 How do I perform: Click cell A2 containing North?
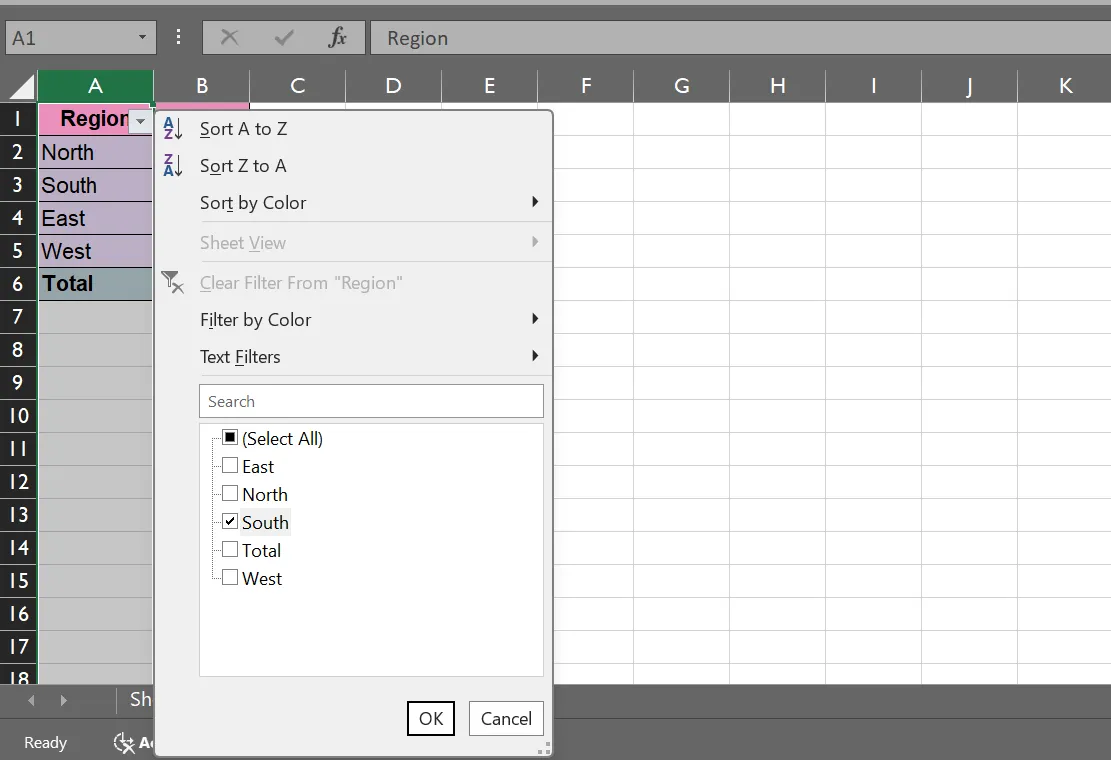(96, 152)
